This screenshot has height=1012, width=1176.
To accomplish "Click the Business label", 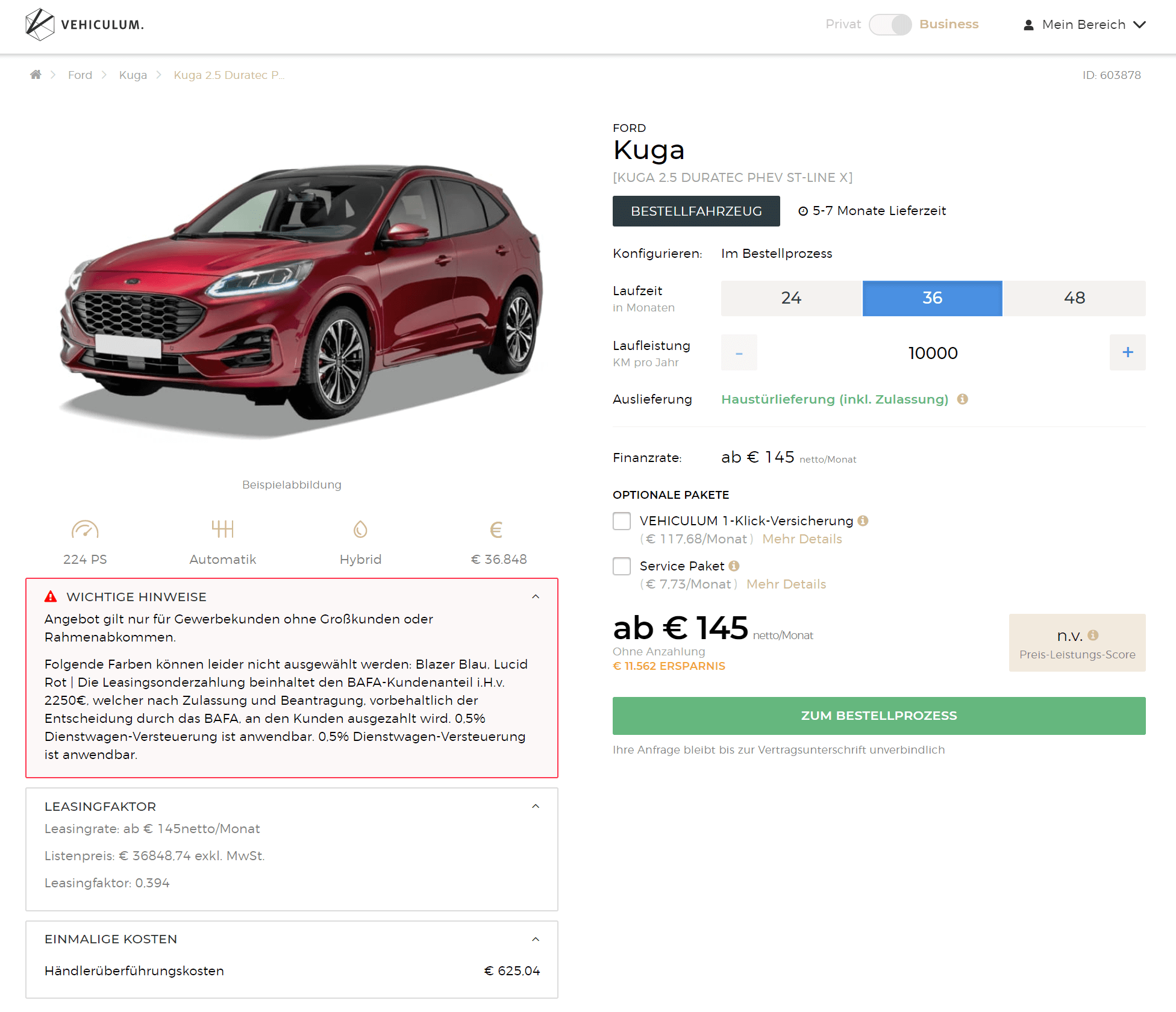I will 949,24.
